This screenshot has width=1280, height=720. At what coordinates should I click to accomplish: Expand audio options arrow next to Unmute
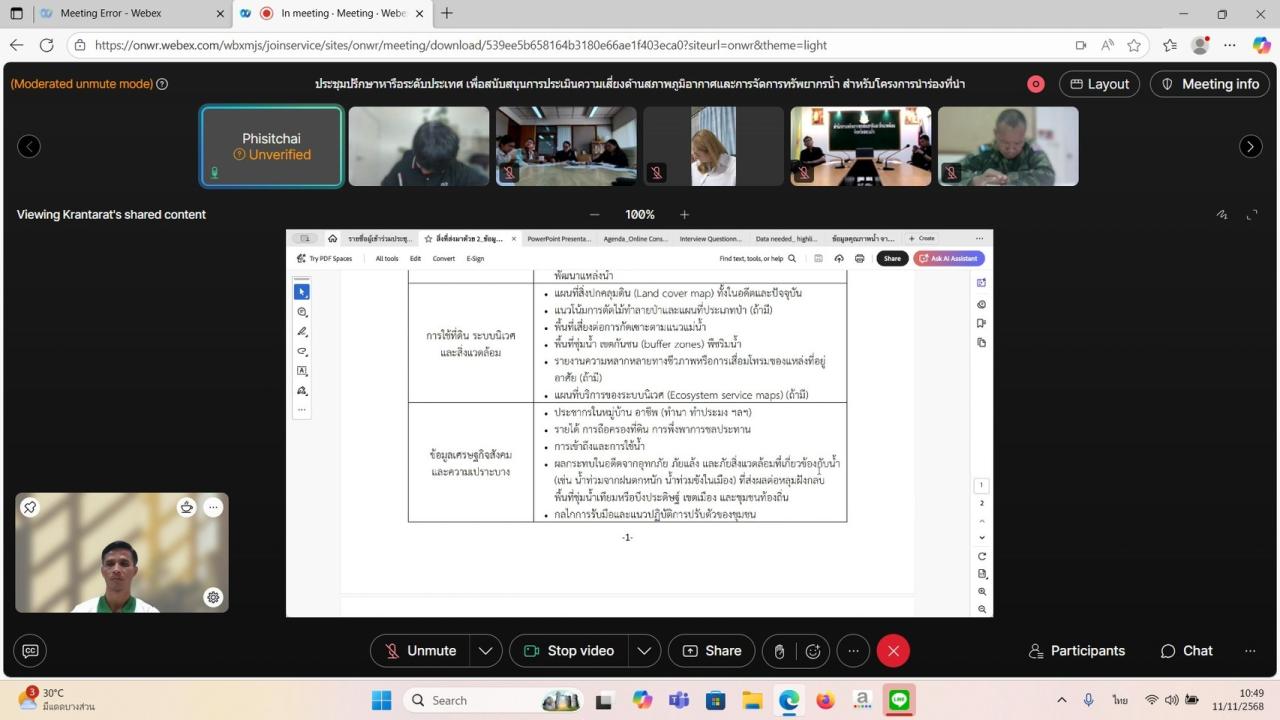point(485,651)
